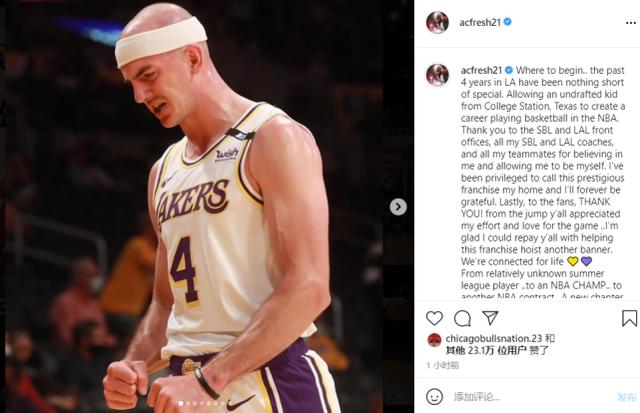Open acfresh21 username link in header
The image size is (640, 413).
[480, 22]
